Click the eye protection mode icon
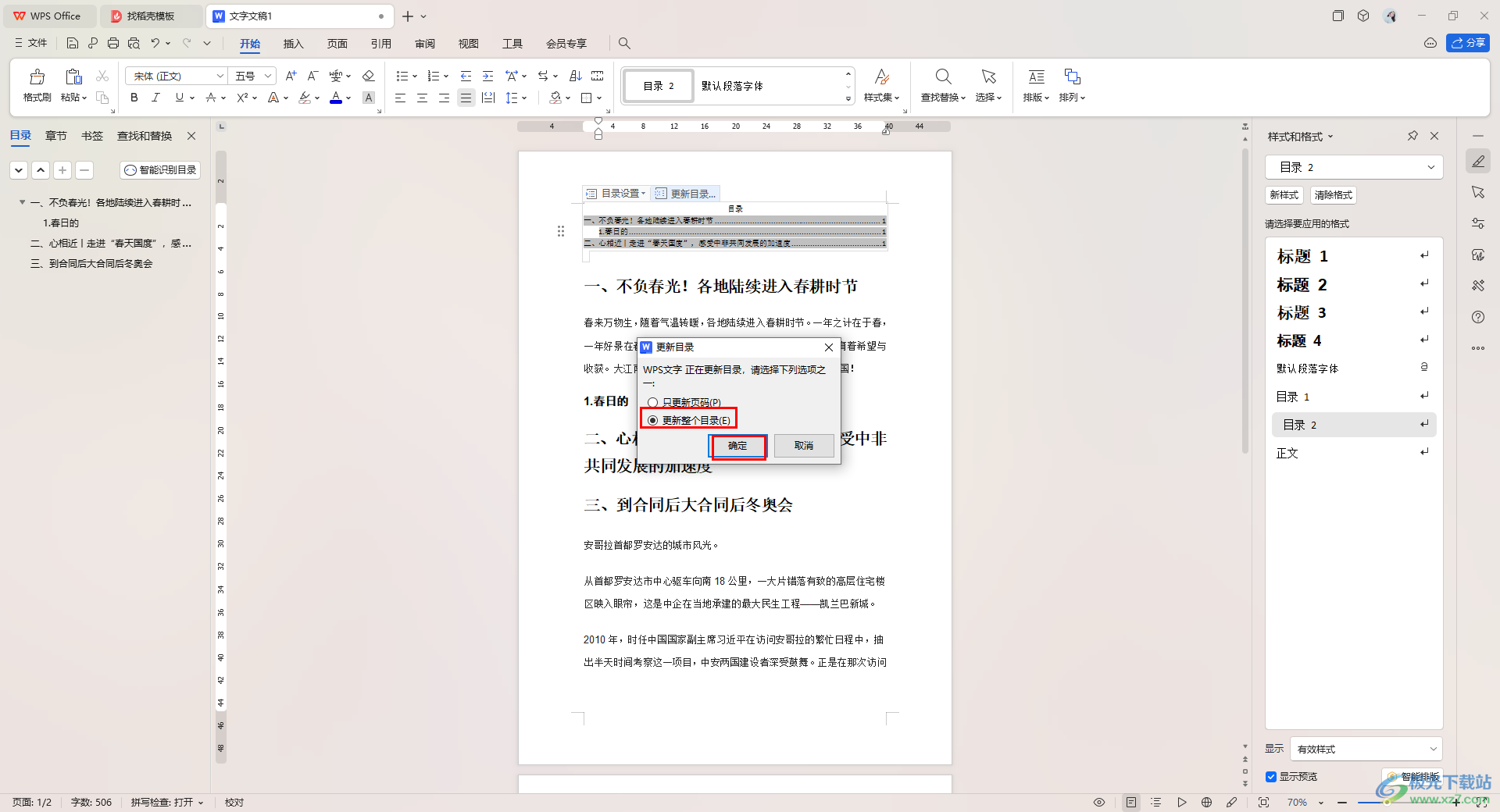Image resolution: width=1500 pixels, height=812 pixels. click(1099, 802)
